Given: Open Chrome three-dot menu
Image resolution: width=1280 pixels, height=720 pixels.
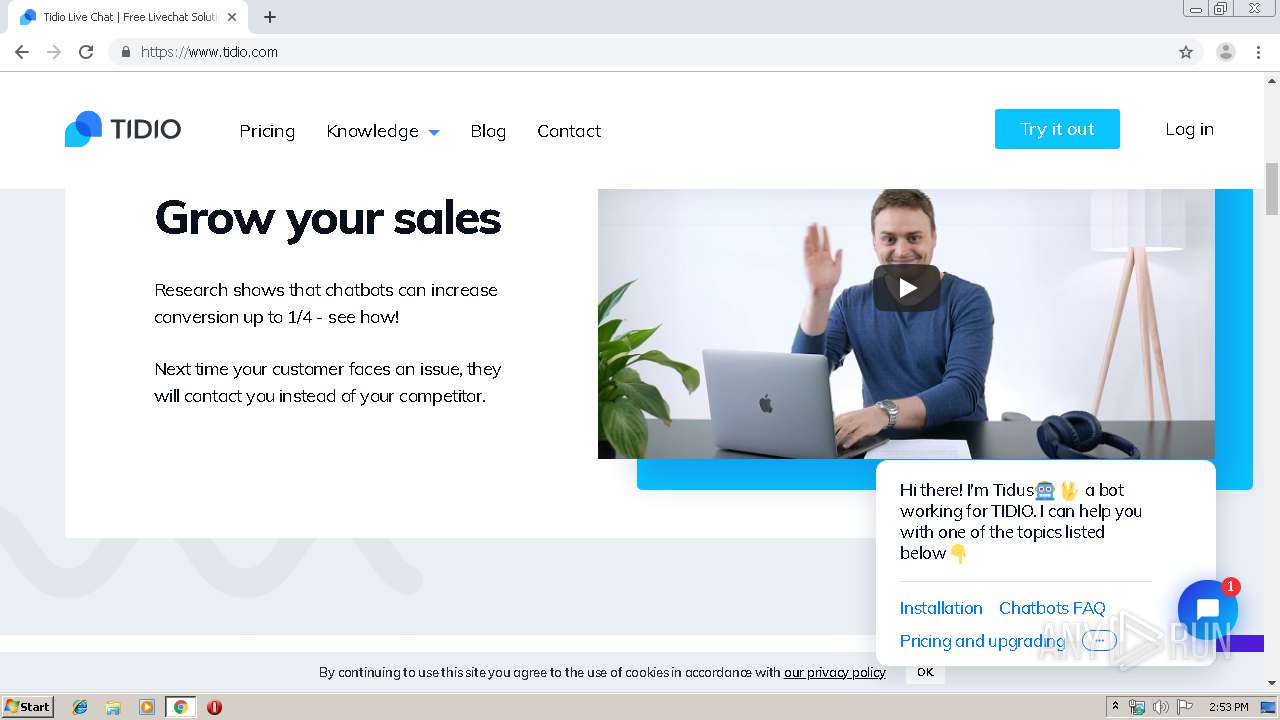Looking at the screenshot, I should (1259, 52).
